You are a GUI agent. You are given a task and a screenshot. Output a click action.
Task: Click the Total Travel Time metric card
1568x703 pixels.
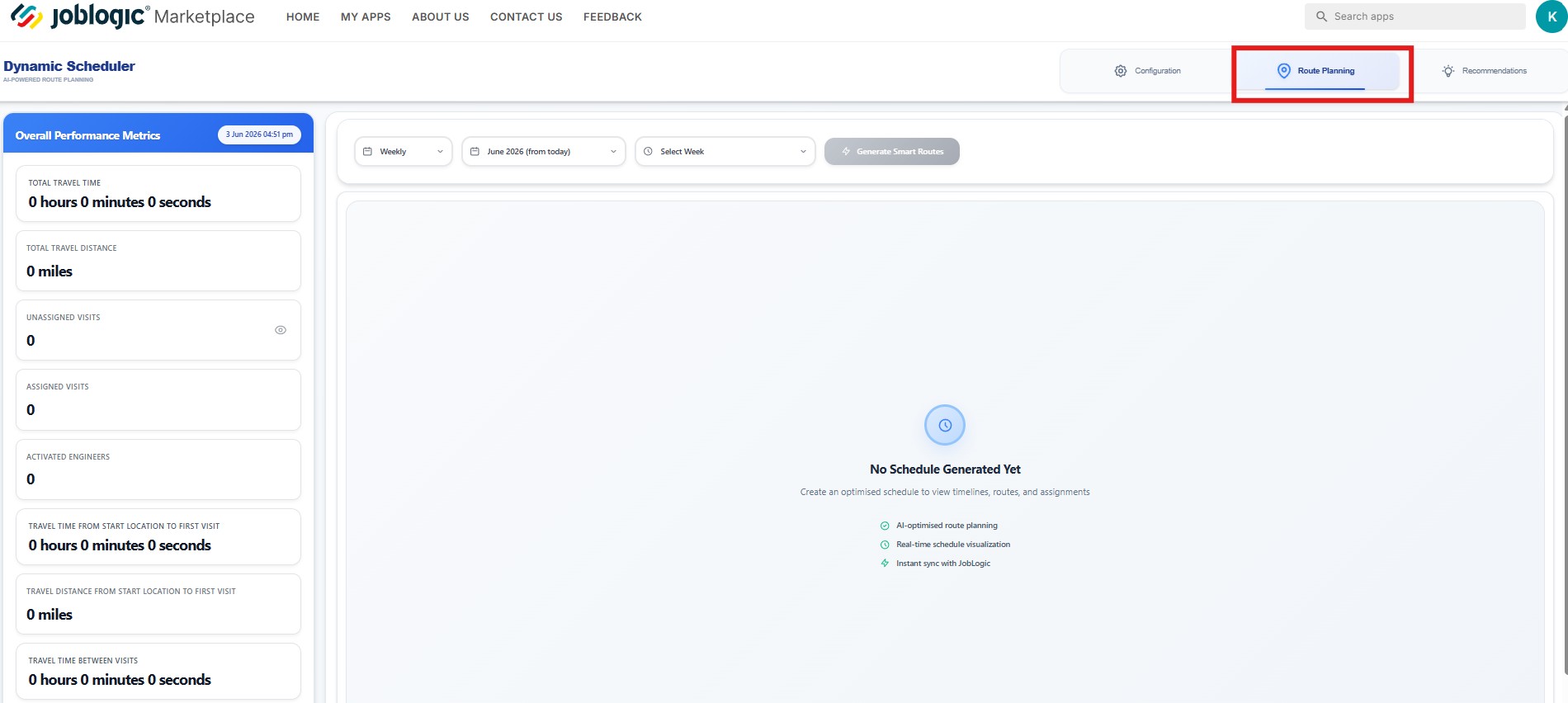[x=158, y=194]
